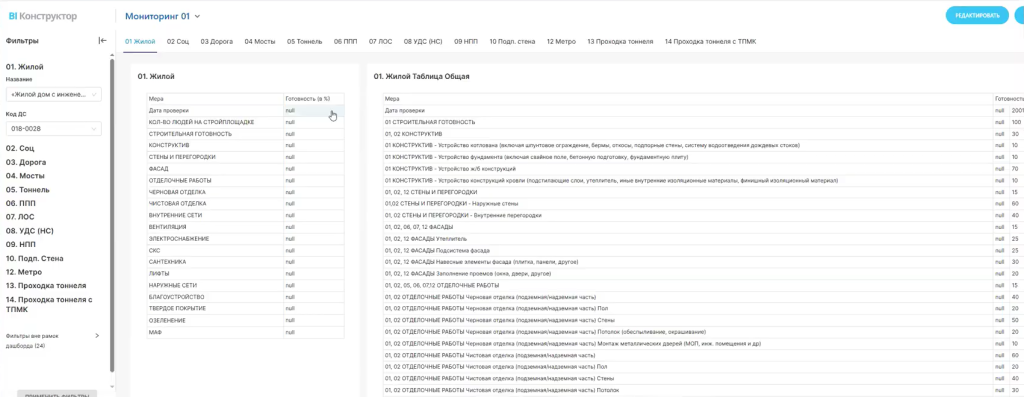Open the Мониторинг 01 dashboard dropdown
Screen dimensions: 1024x397
click(163, 16)
